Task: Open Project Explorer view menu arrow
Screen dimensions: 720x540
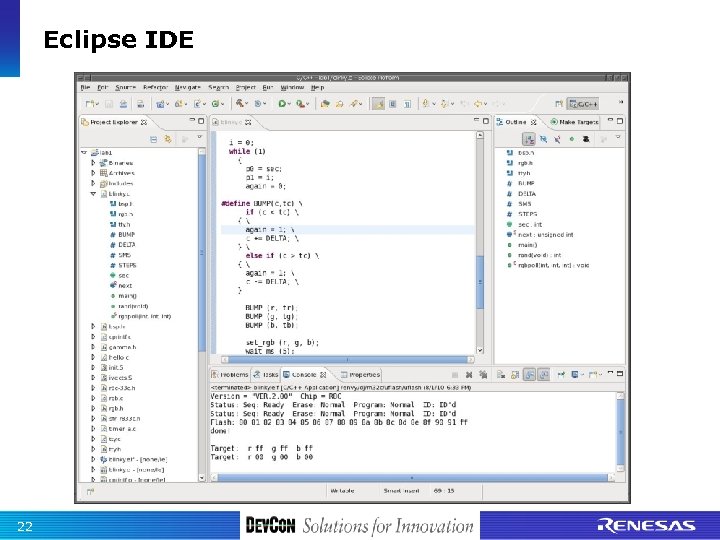Action: 200,137
